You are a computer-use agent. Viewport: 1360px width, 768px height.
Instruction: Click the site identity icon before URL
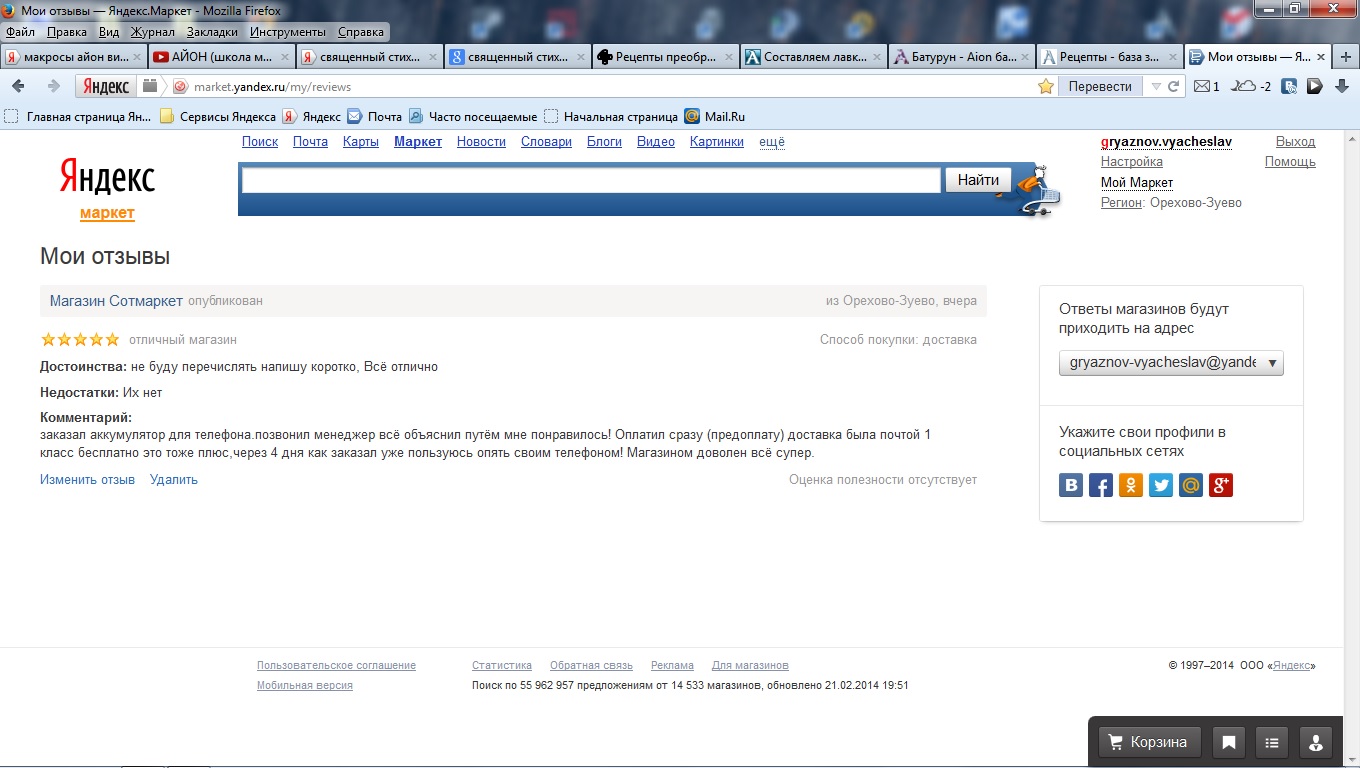[x=180, y=86]
